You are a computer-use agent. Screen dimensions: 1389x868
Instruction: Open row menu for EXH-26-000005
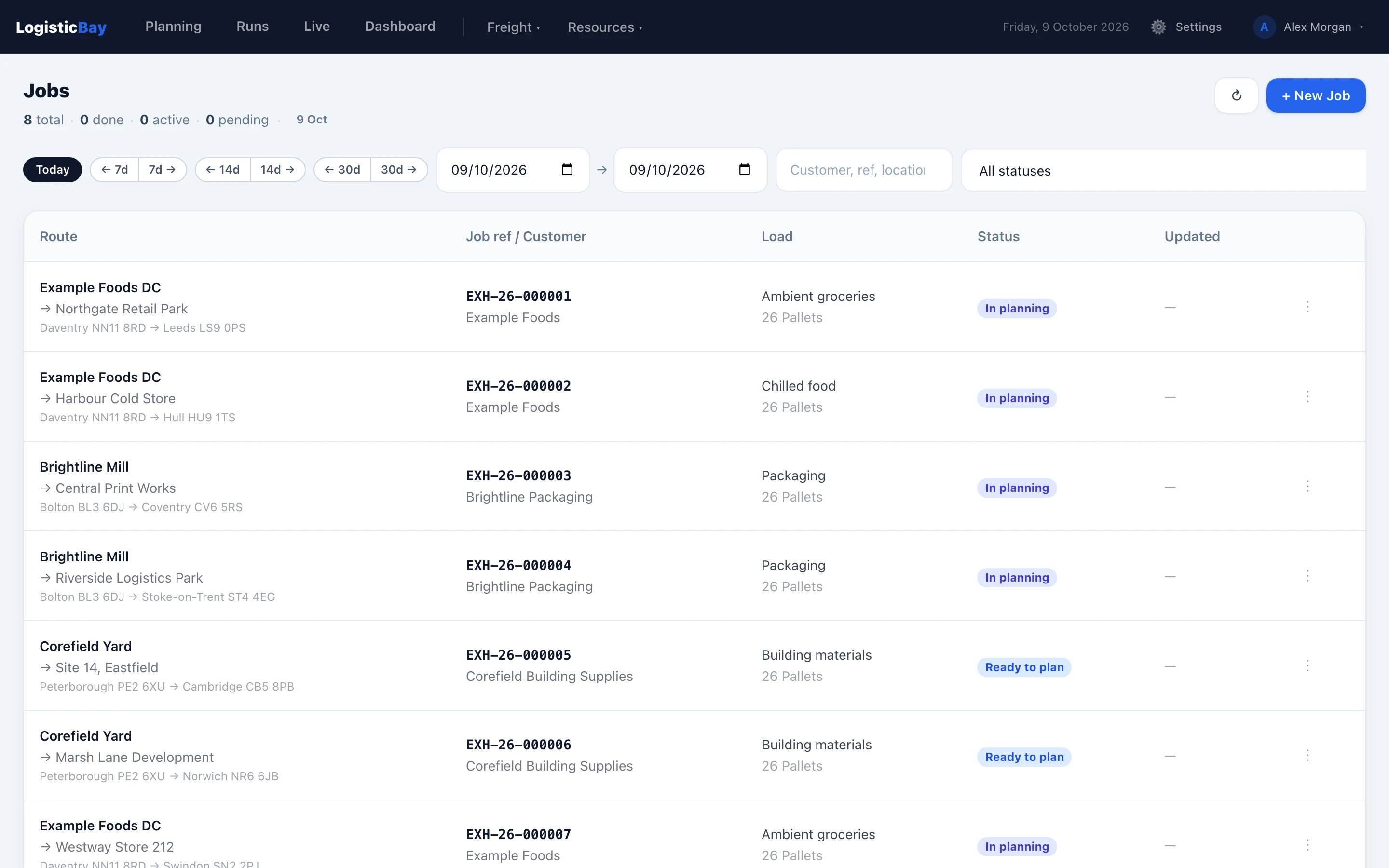coord(1307,665)
